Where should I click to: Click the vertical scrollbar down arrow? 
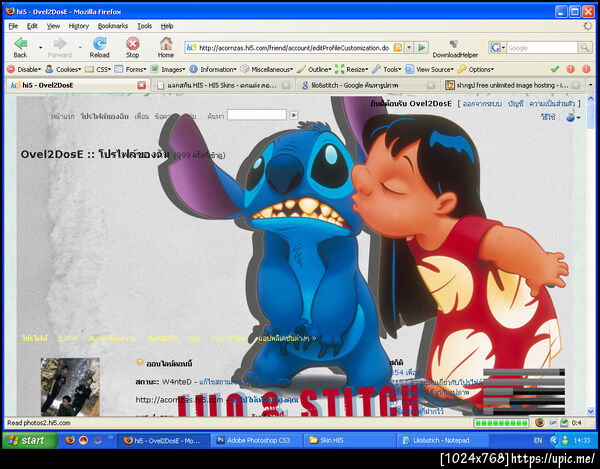point(590,412)
